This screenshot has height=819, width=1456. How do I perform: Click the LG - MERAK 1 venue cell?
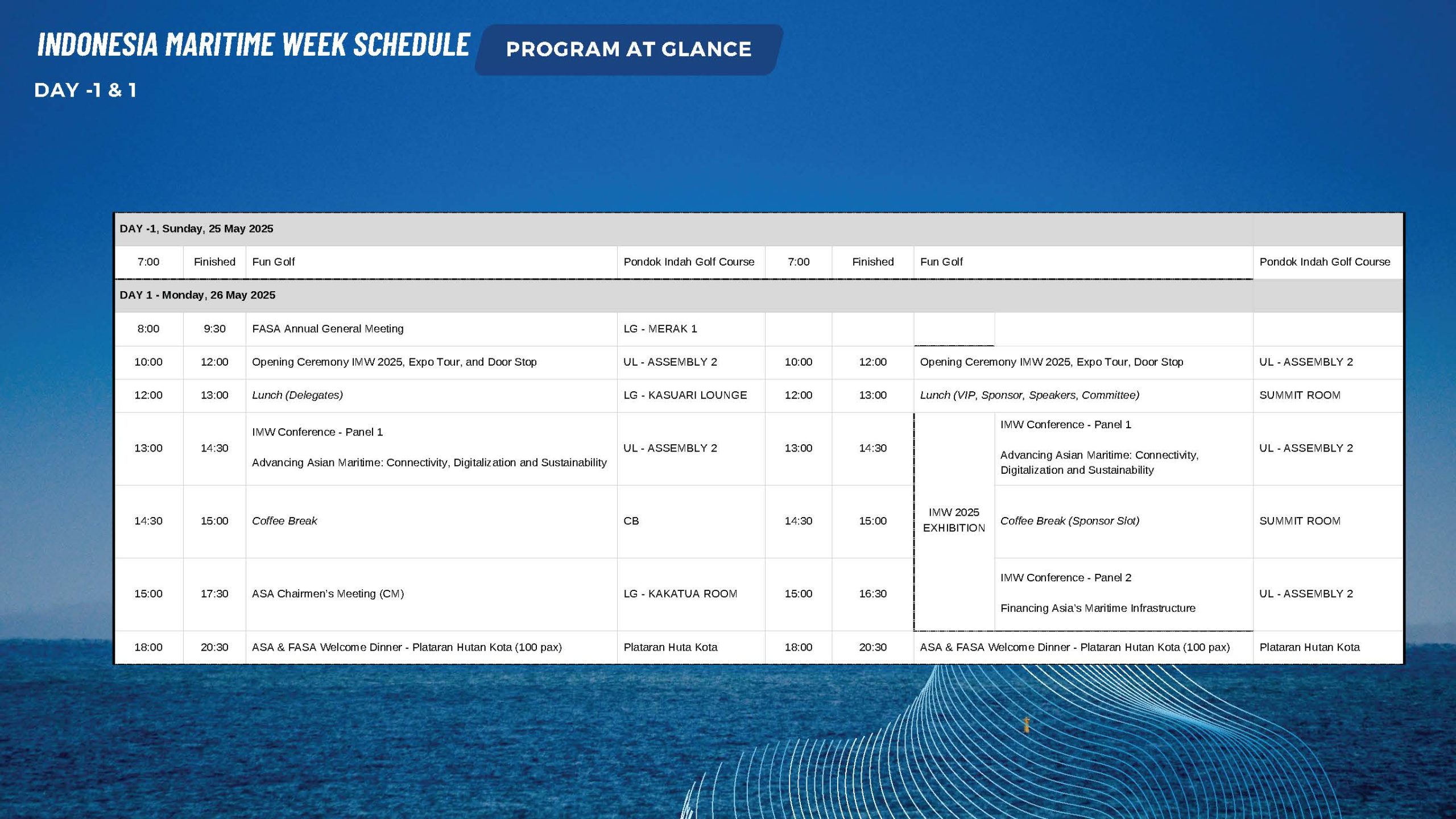click(691, 329)
